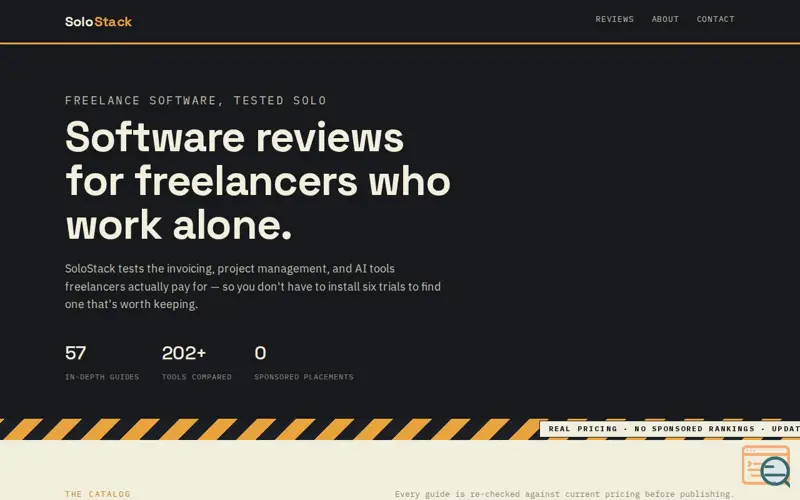Click the SoloStack intro description paragraph
This screenshot has height=500, width=800.
253,286
